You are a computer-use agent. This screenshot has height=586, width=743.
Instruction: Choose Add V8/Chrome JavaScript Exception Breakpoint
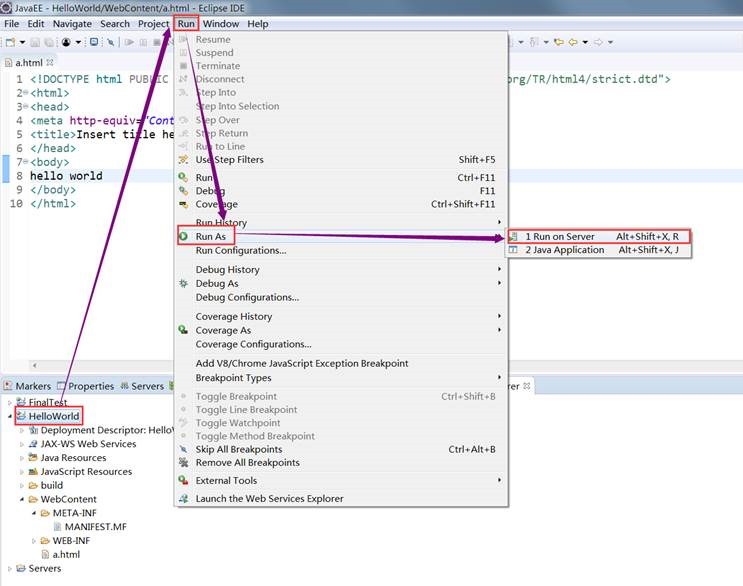341,363
